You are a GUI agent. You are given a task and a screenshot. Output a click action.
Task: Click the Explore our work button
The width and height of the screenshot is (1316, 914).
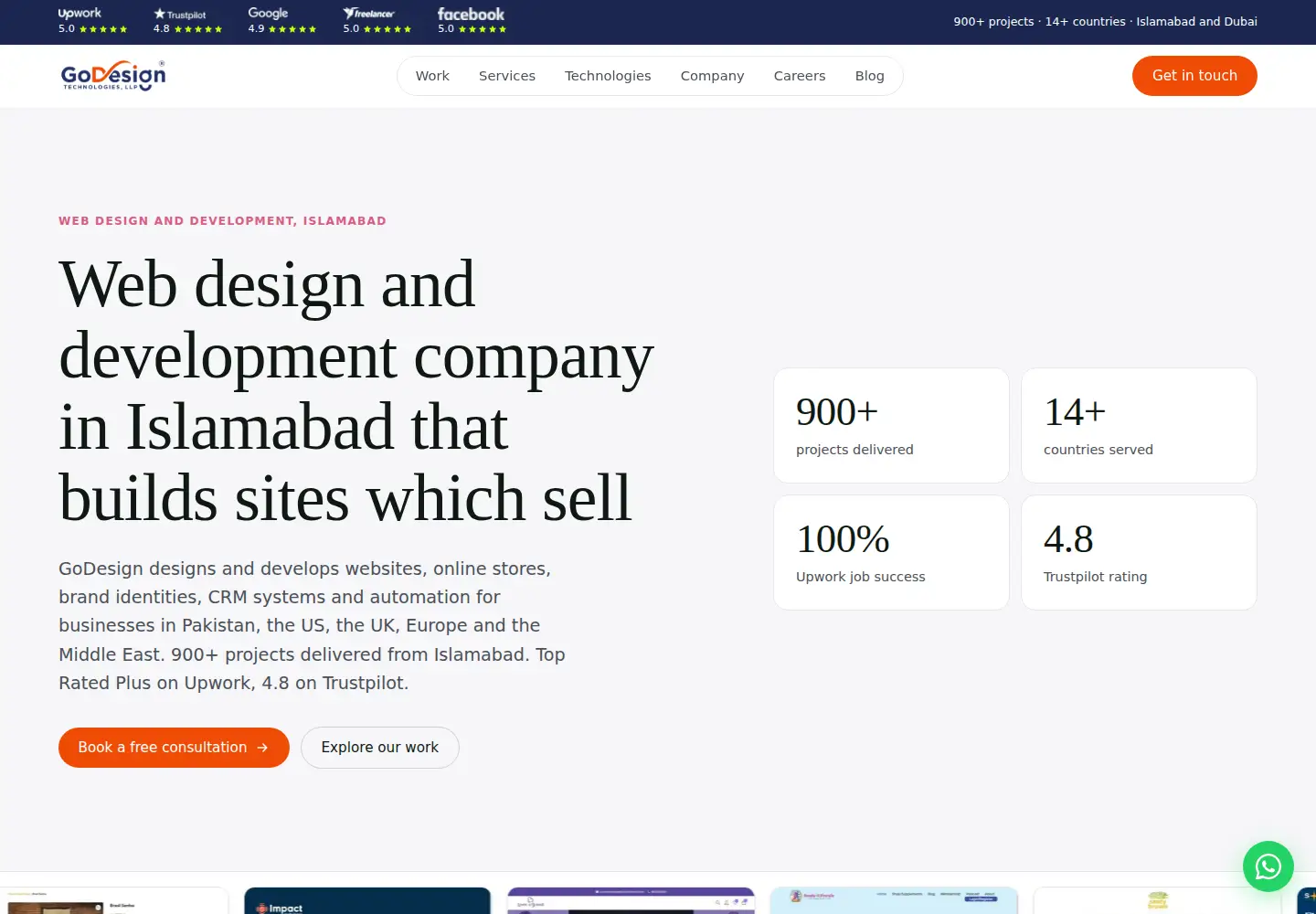(380, 748)
